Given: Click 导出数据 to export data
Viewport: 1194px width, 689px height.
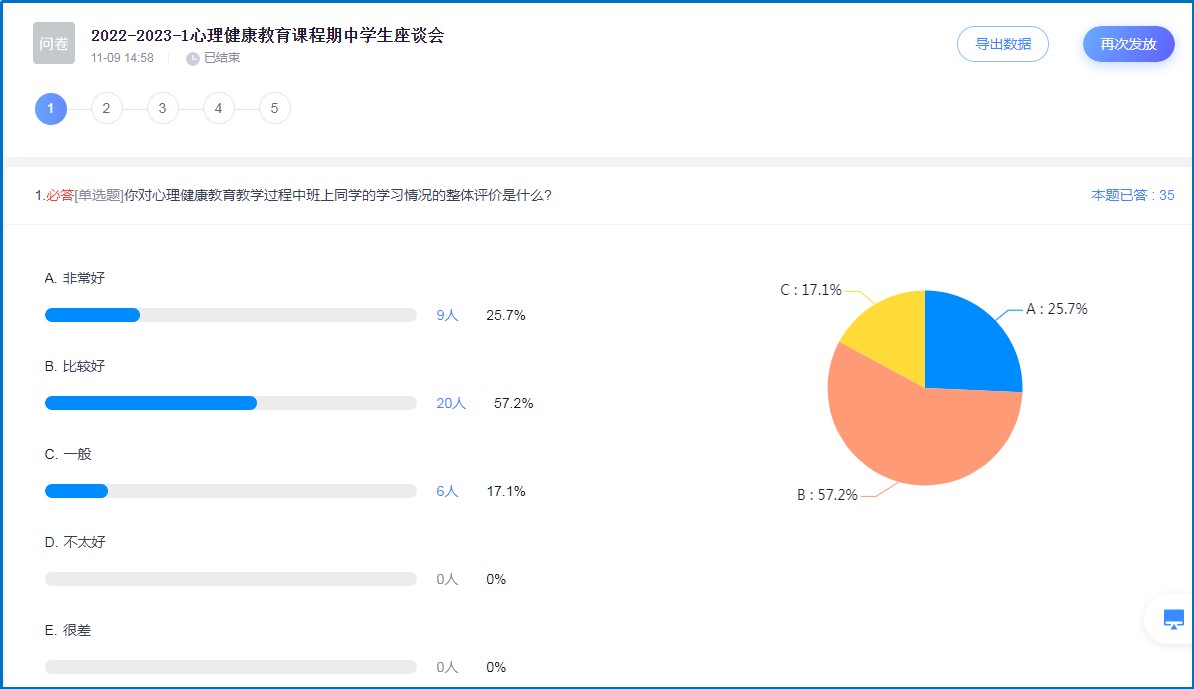Looking at the screenshot, I should [1003, 44].
